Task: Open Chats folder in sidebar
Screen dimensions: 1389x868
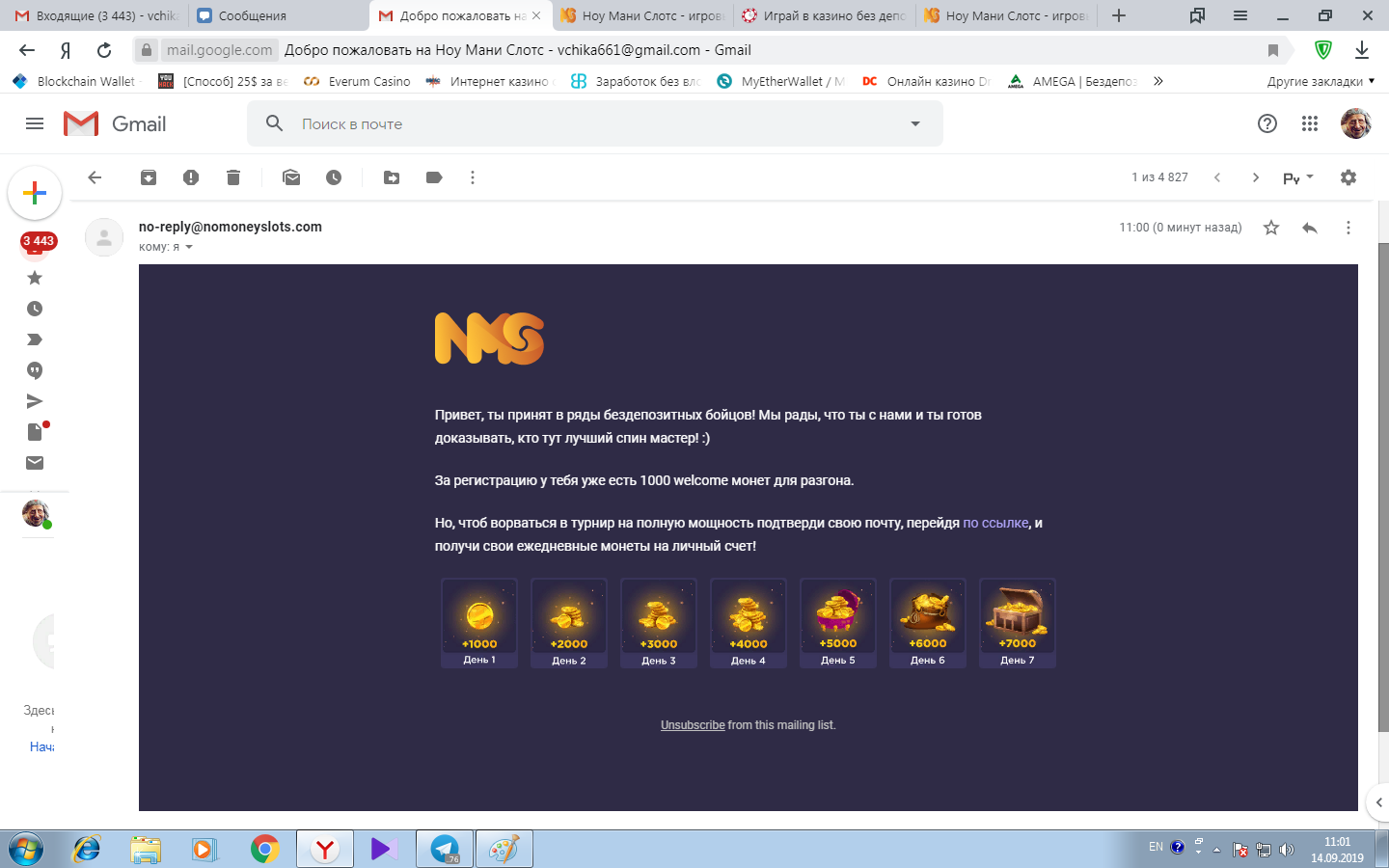Action: point(35,370)
